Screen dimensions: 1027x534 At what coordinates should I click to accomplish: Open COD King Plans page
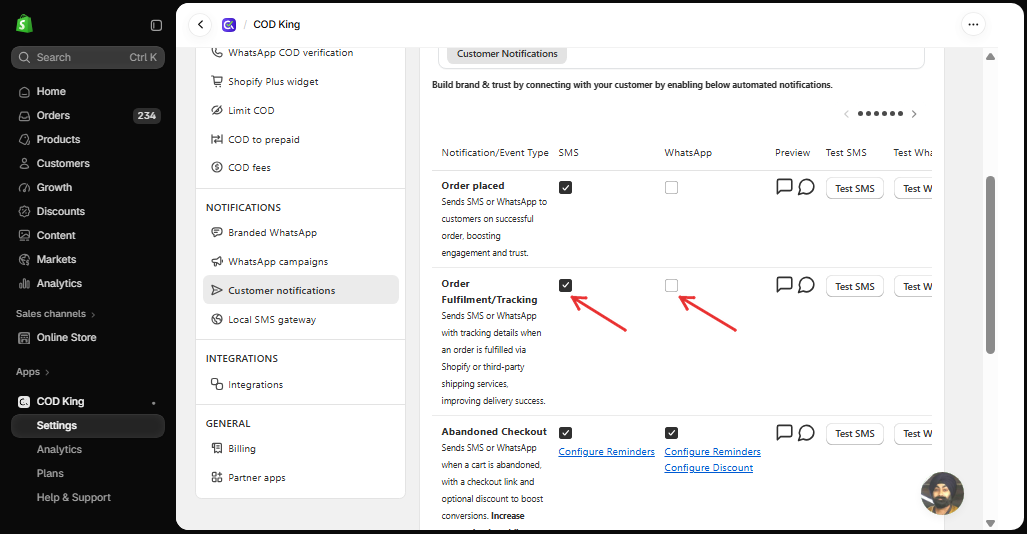click(x=50, y=474)
